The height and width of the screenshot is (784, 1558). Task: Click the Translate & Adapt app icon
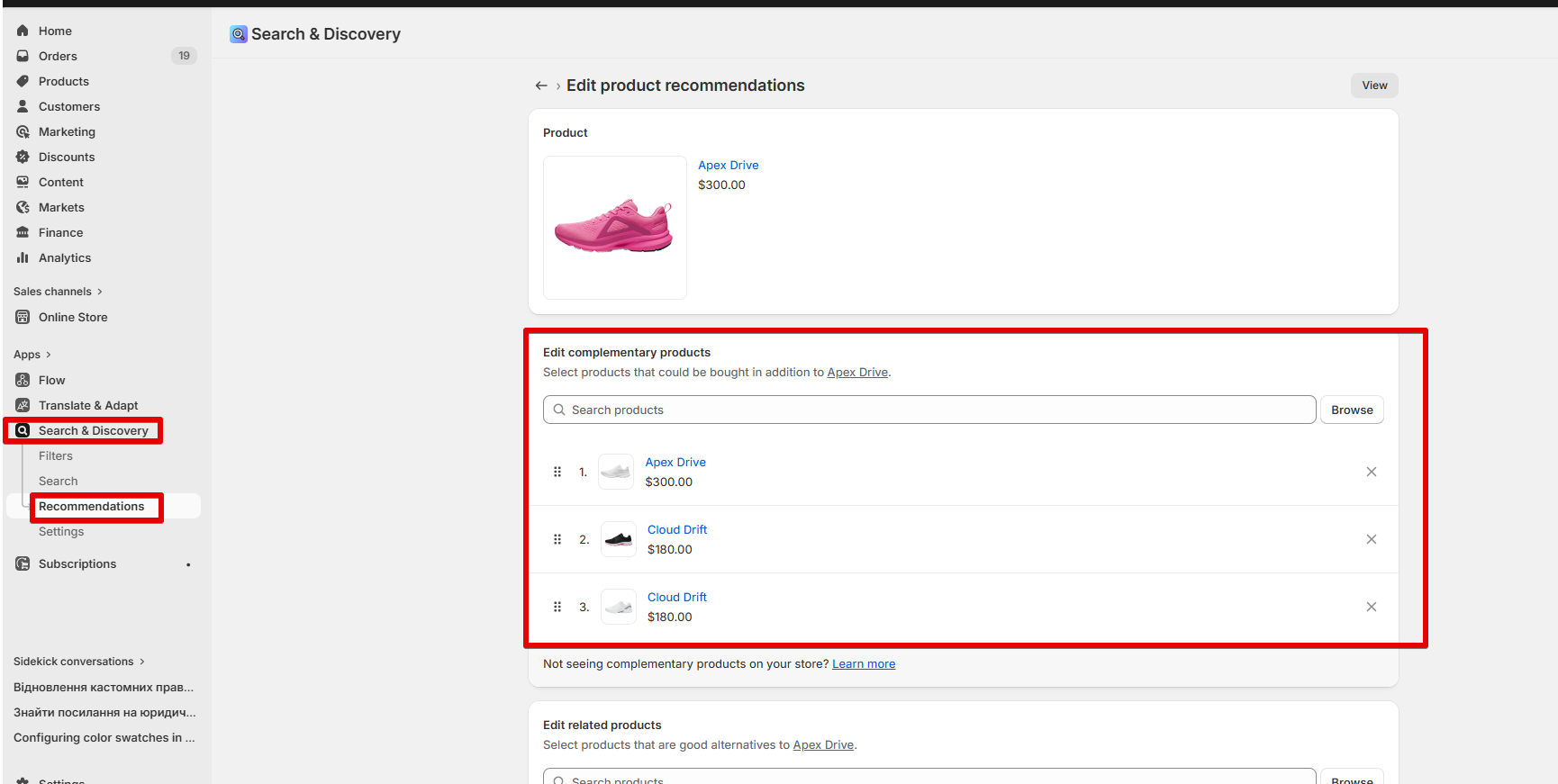[23, 405]
